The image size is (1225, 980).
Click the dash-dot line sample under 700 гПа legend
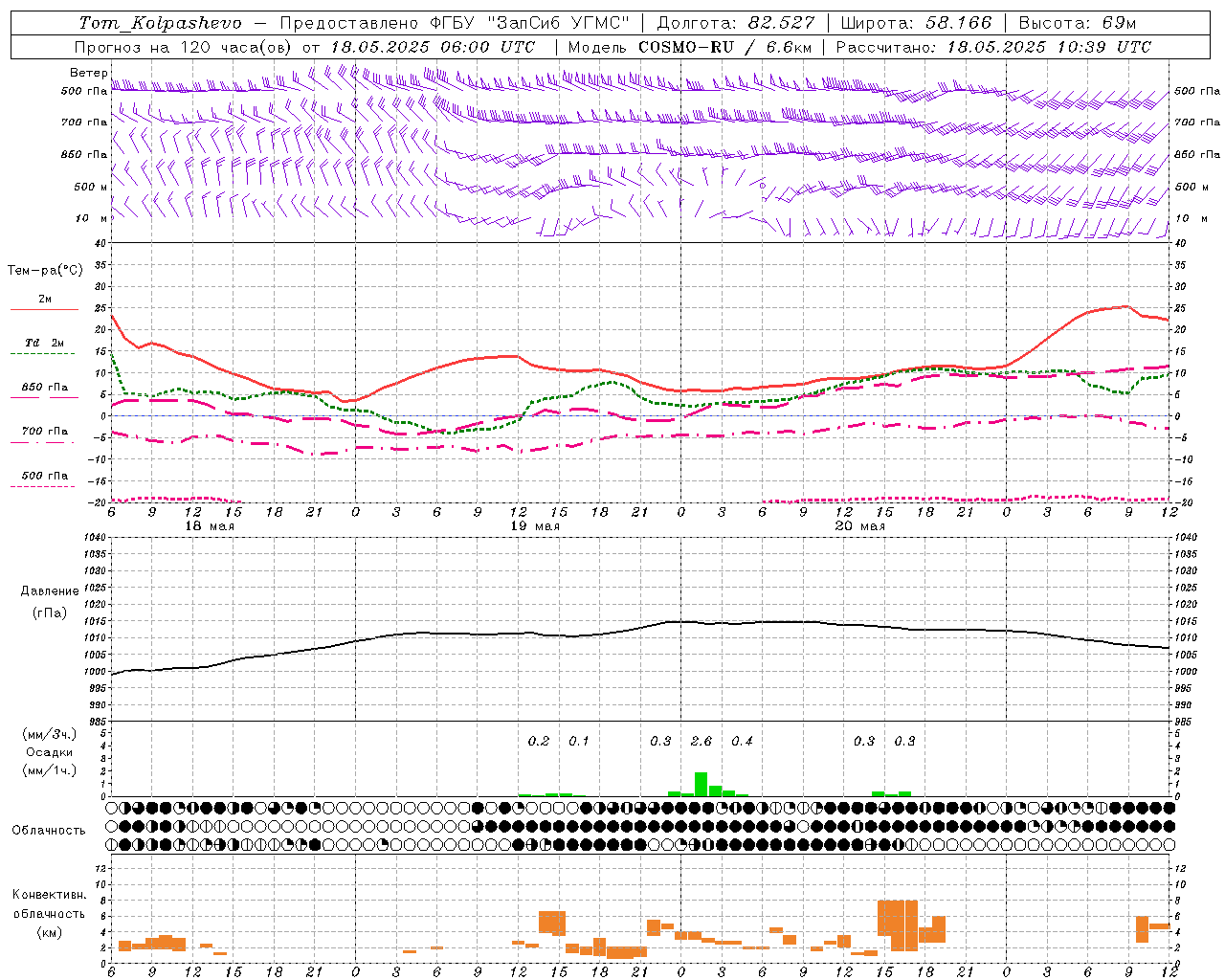44,442
